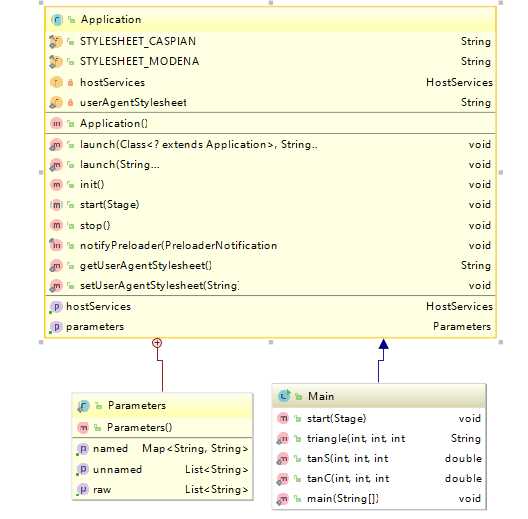Screen dimensions: 528x519
Task: Select the STYLESHEET_CASPIAN field icon
Action: (x=56, y=41)
